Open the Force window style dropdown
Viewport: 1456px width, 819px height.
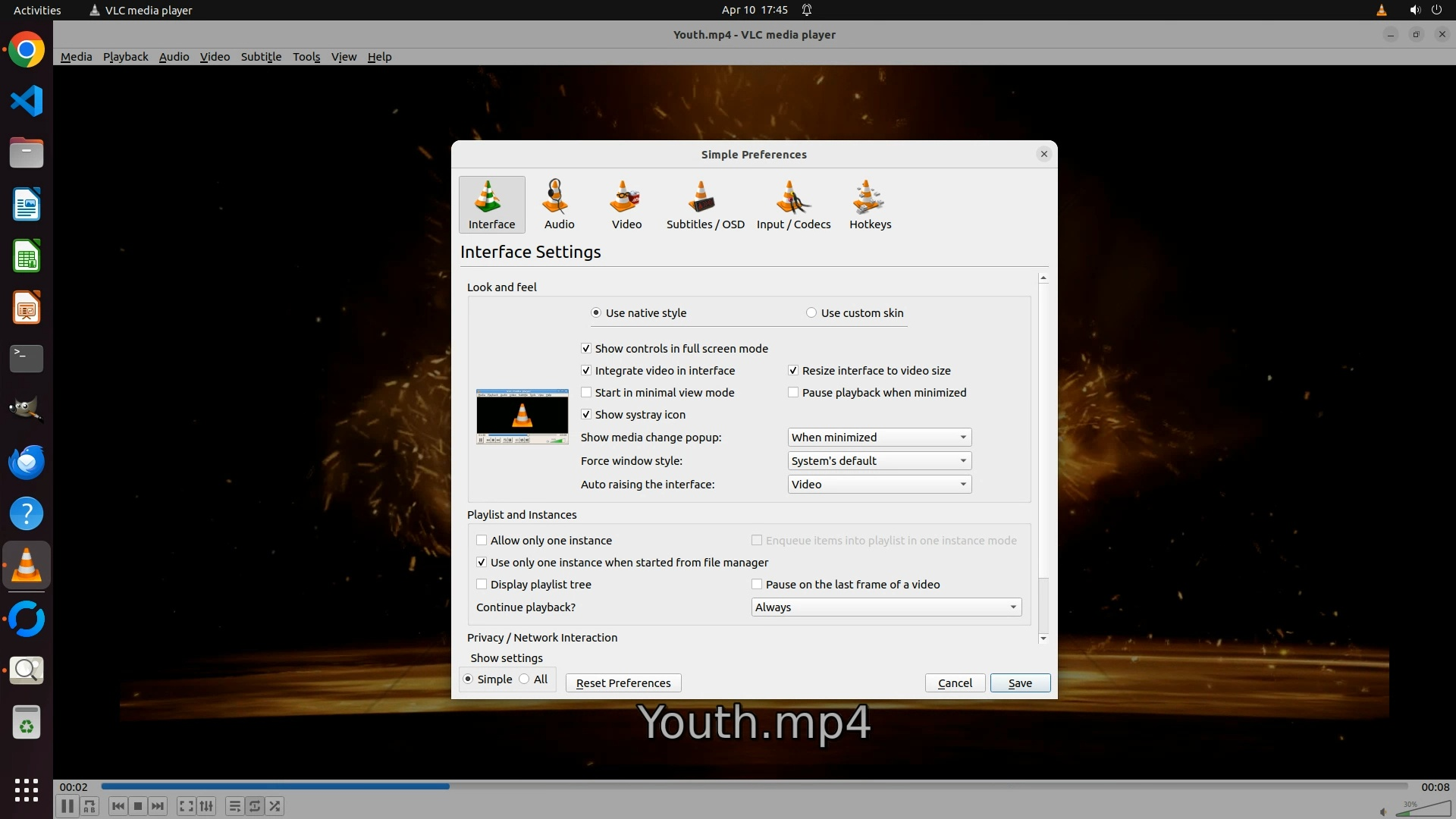pyautogui.click(x=879, y=461)
